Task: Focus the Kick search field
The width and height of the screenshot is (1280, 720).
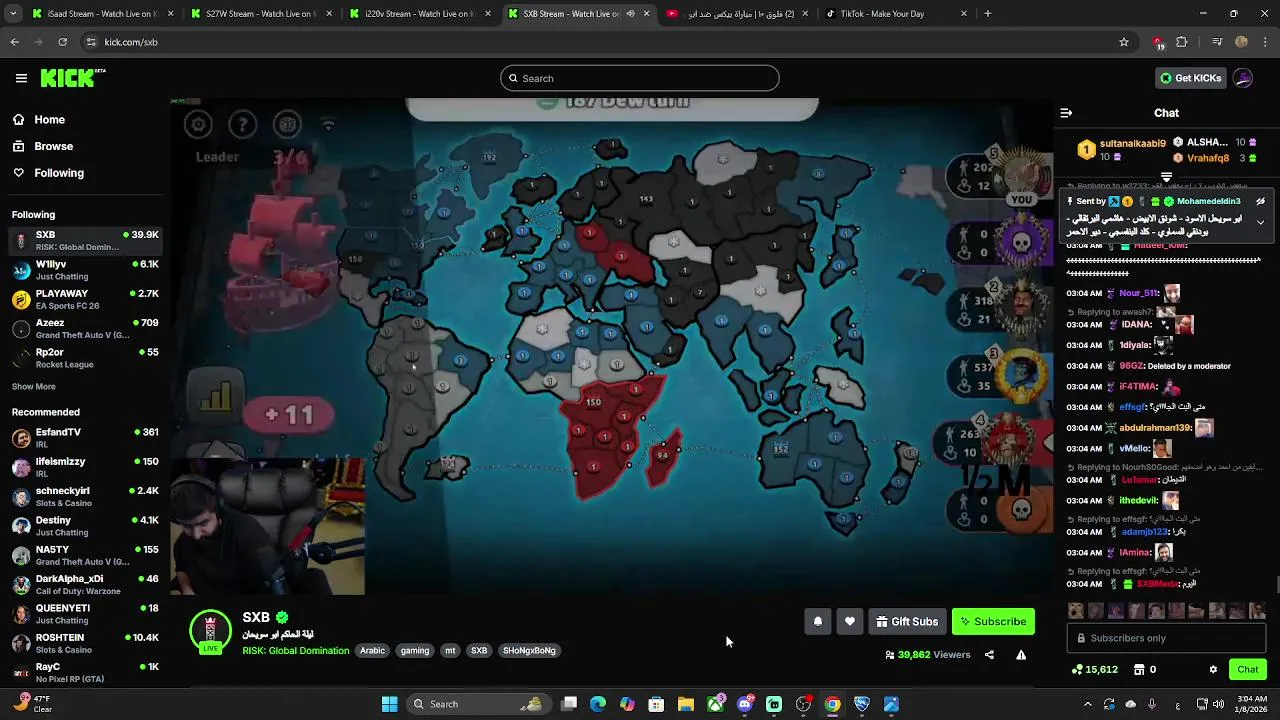Action: (640, 78)
